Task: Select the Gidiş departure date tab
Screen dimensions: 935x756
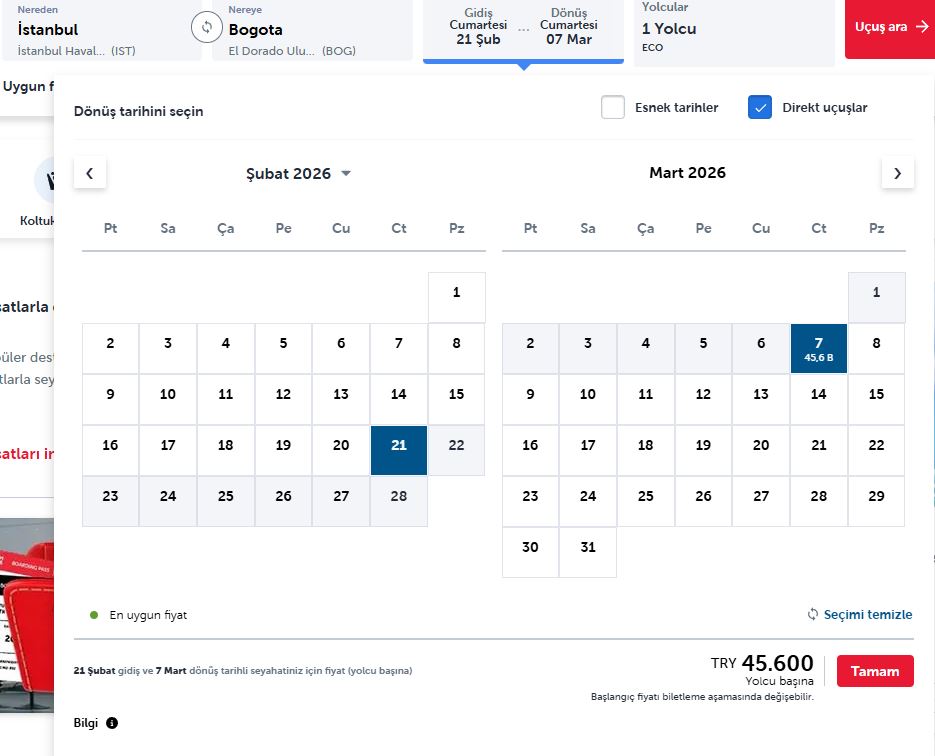Action: click(478, 32)
